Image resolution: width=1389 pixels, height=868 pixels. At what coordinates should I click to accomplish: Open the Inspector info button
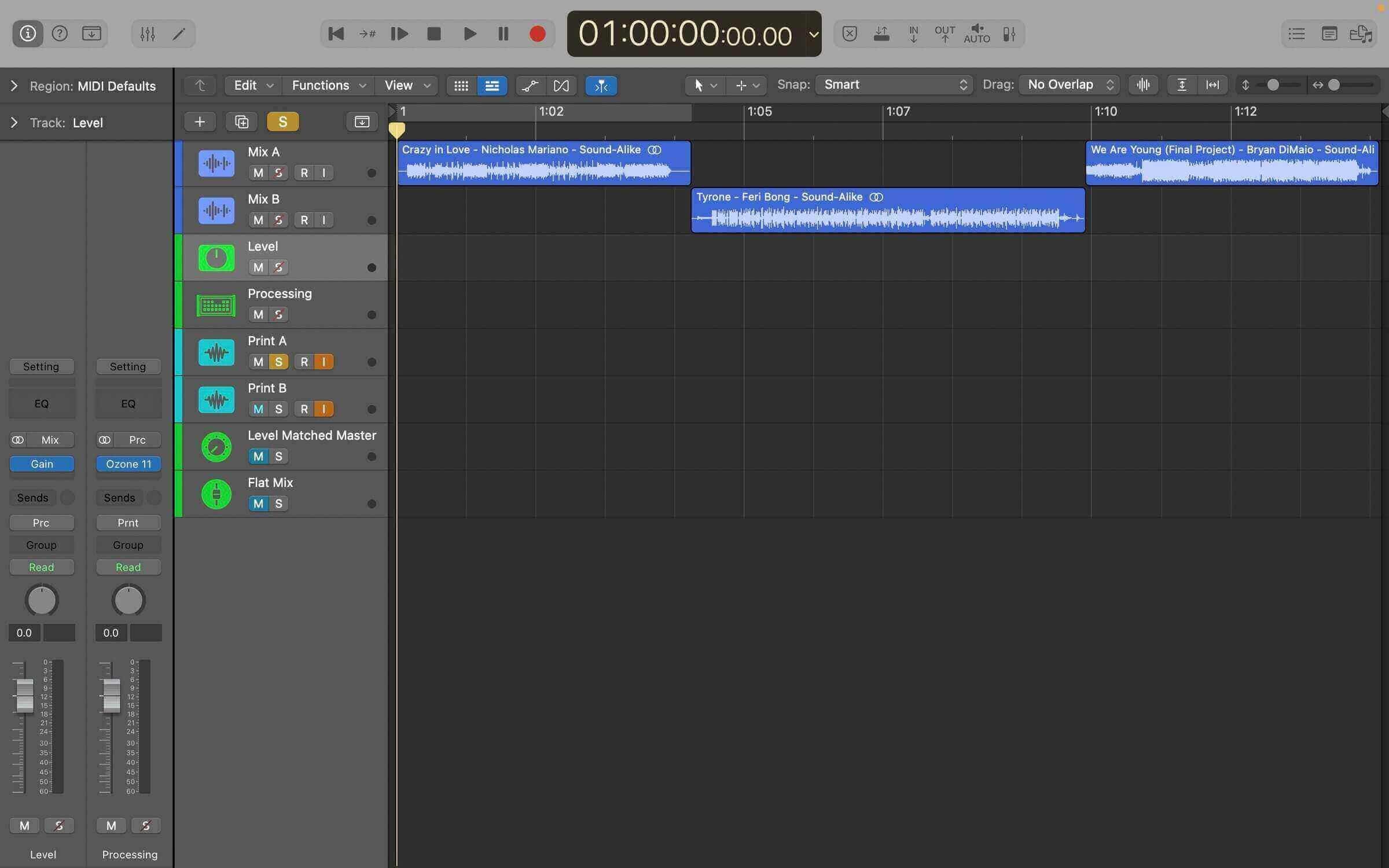point(28,34)
